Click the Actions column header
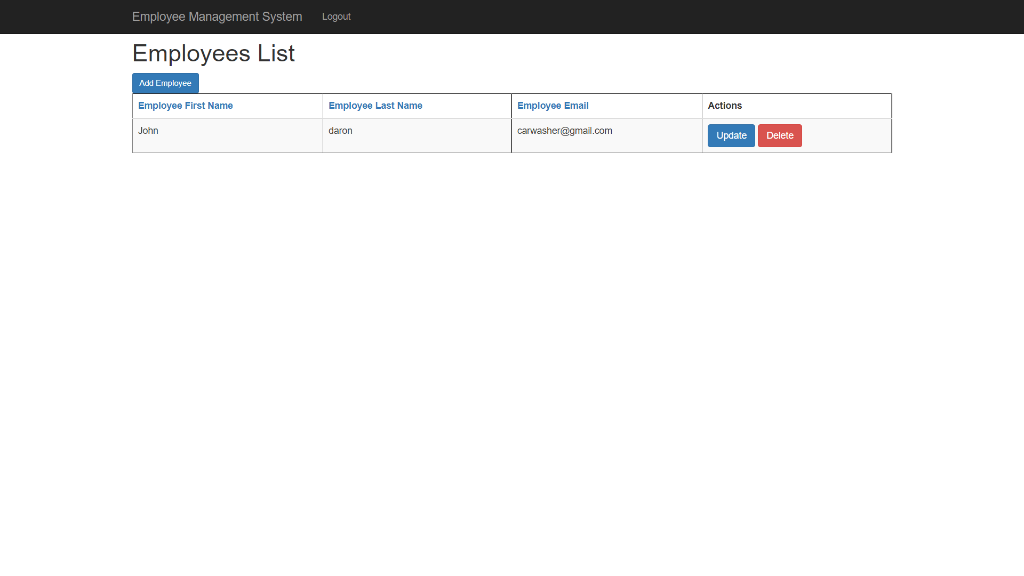The width and height of the screenshot is (1024, 576). point(724,105)
